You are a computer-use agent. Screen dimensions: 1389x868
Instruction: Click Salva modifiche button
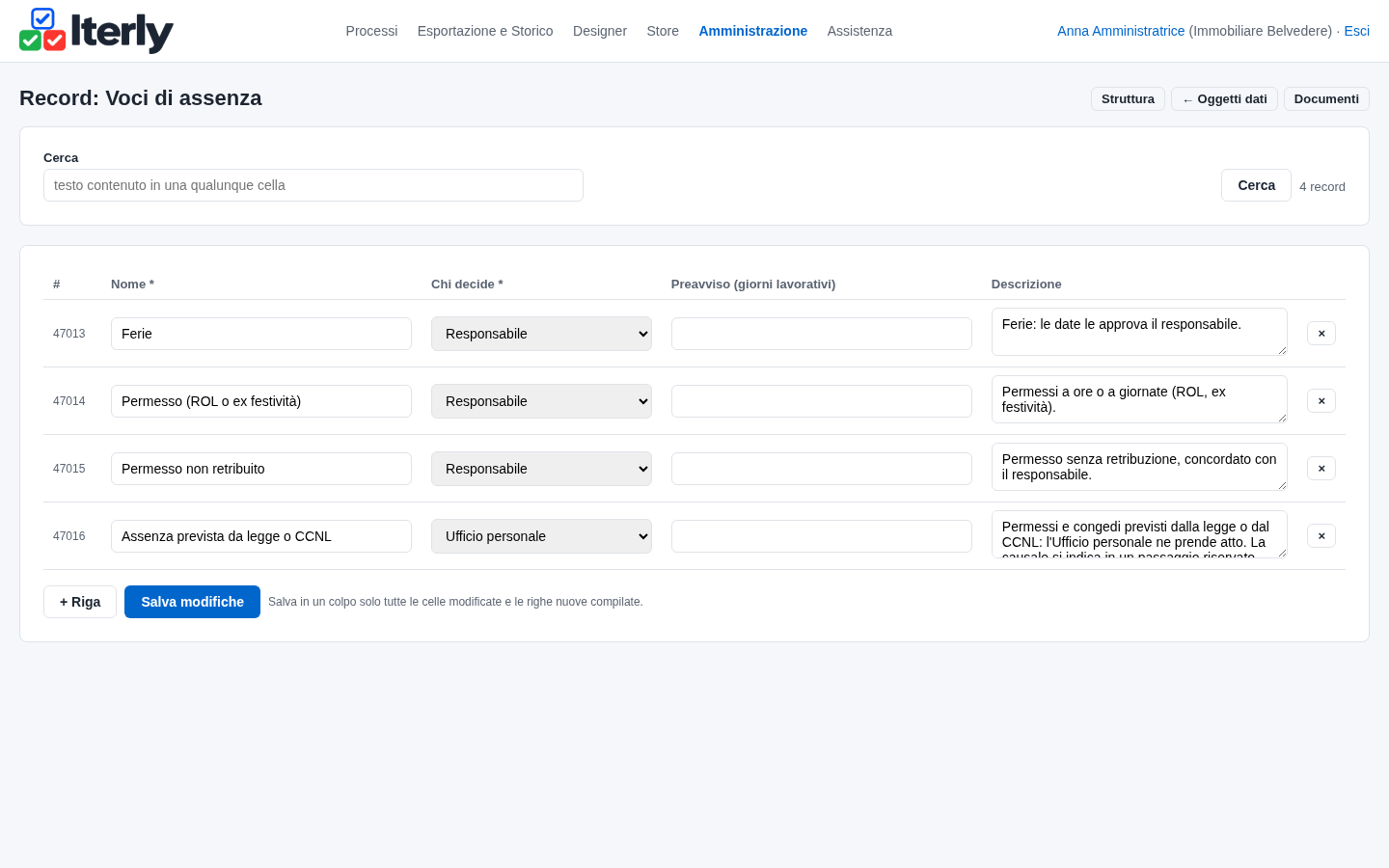pyautogui.click(x=192, y=602)
